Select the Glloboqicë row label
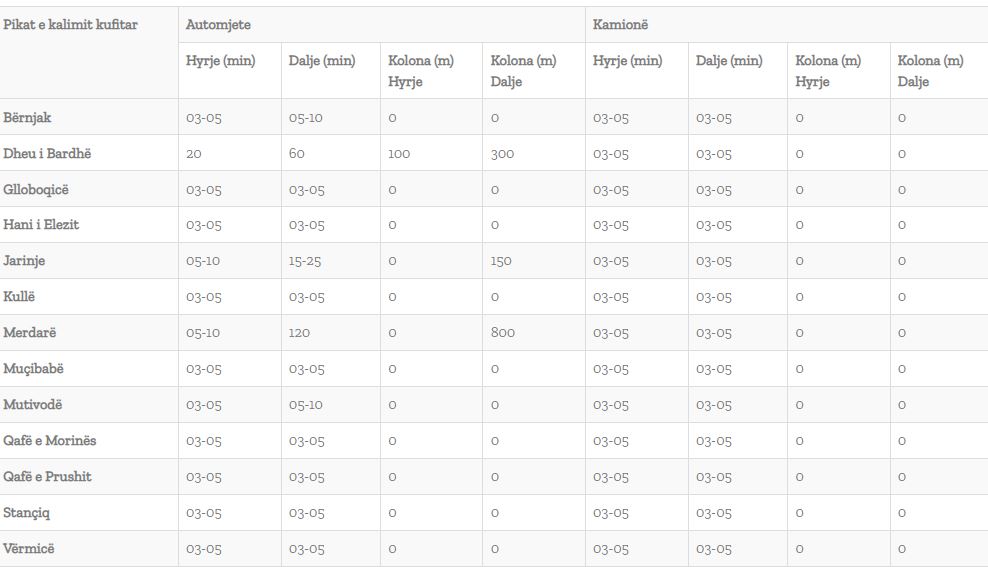Image resolution: width=988 pixels, height=567 pixels. (36, 190)
